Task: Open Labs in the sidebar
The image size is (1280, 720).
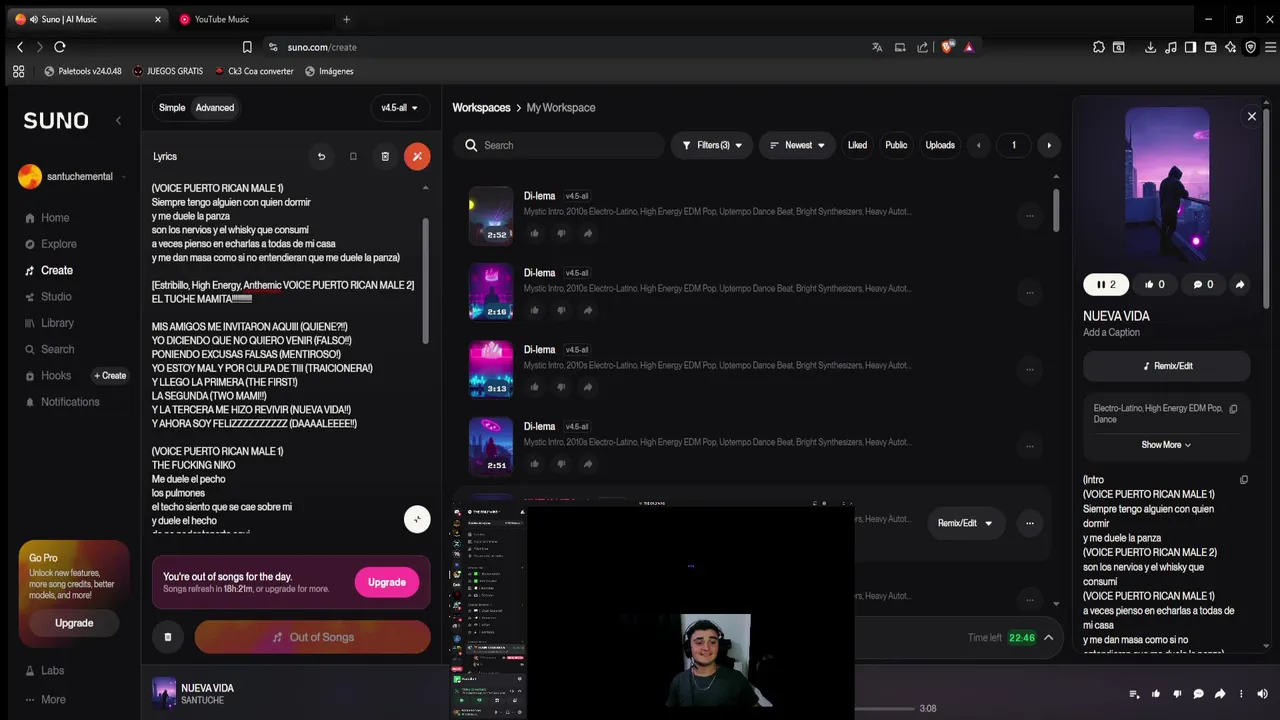Action: (52, 671)
